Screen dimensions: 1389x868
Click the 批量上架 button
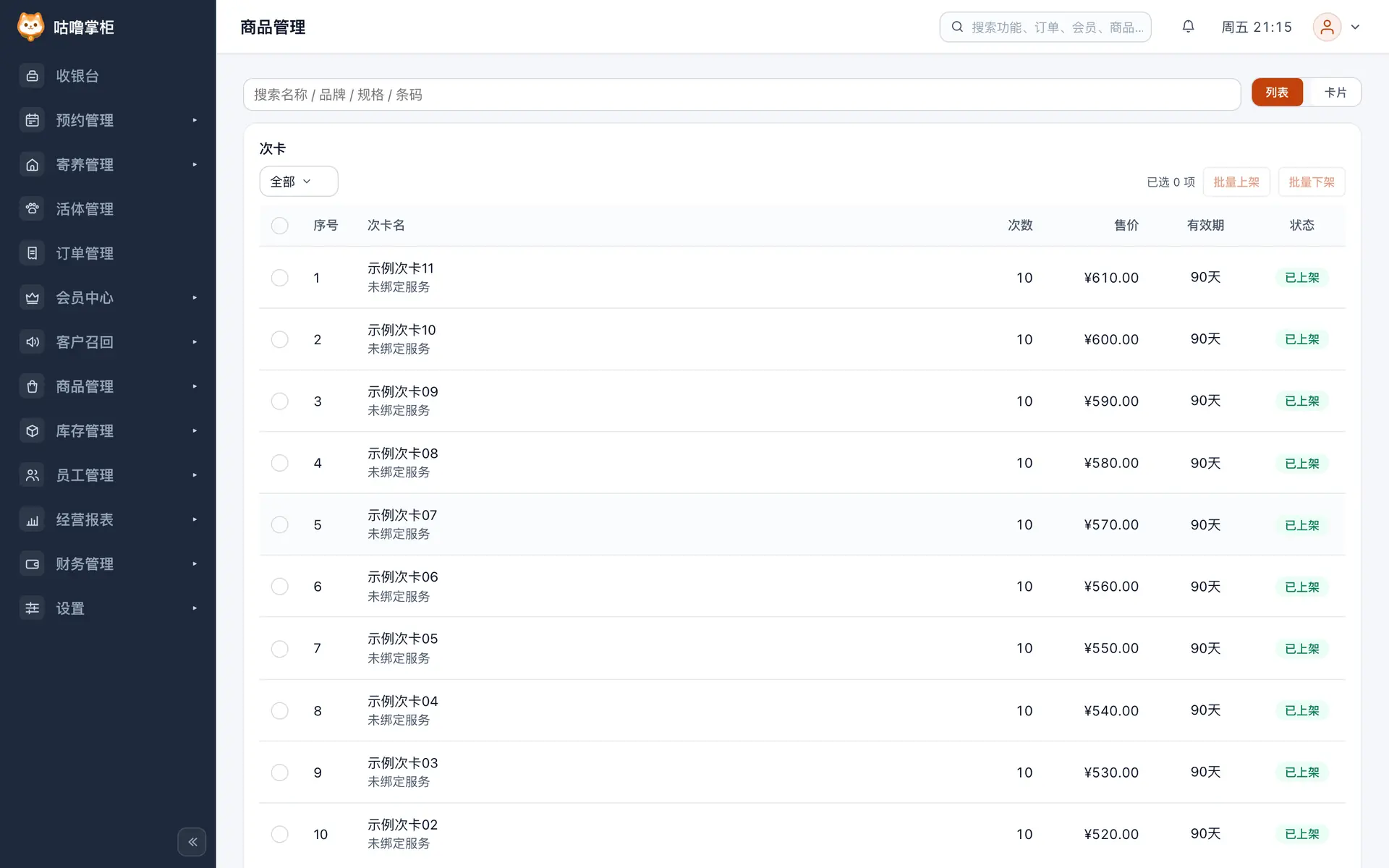(x=1236, y=182)
